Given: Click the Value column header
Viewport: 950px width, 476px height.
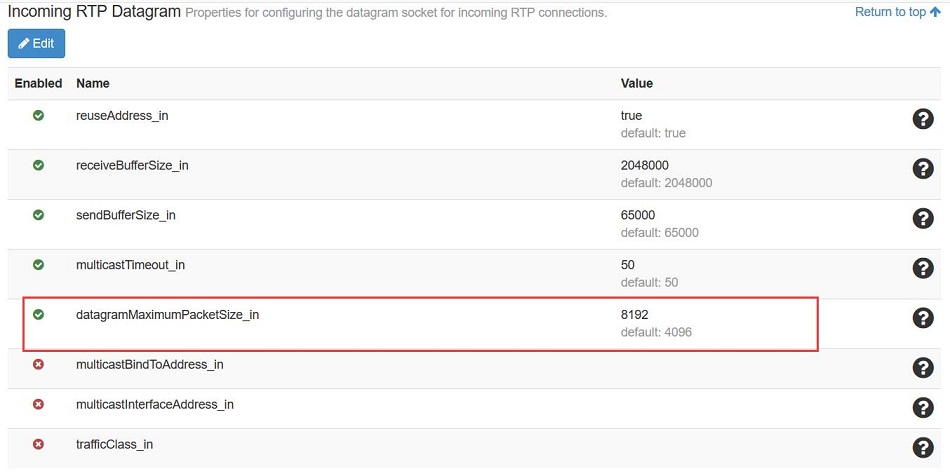Looking at the screenshot, I should tap(637, 84).
